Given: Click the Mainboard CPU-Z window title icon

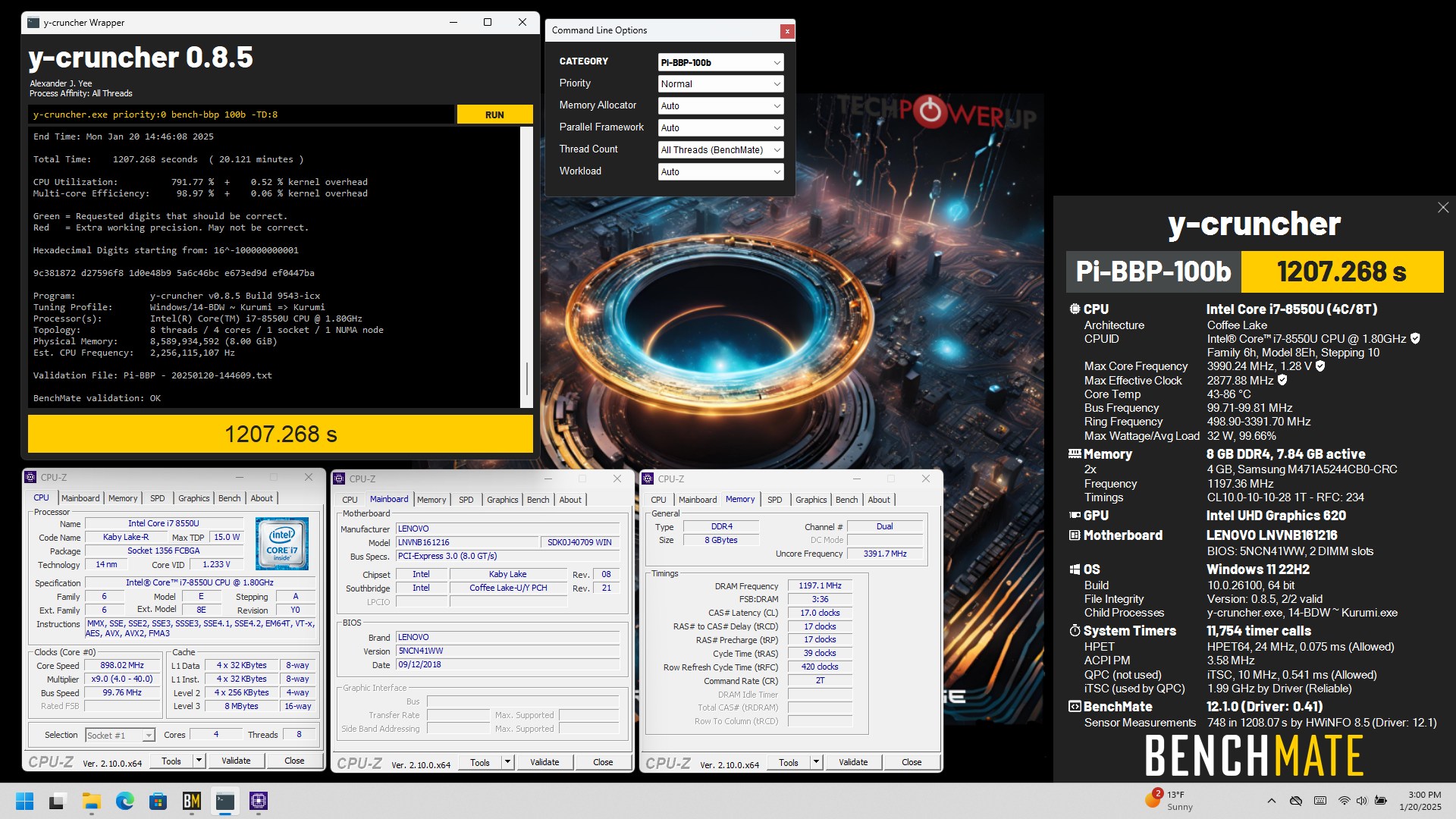Looking at the screenshot, I should 339,479.
